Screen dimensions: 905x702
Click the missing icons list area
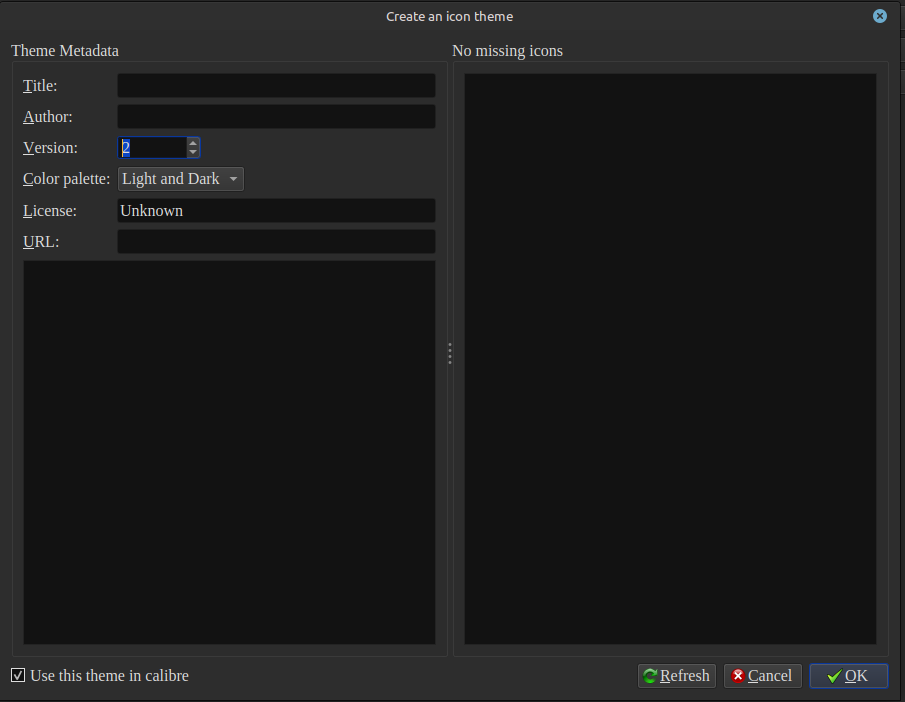point(670,359)
